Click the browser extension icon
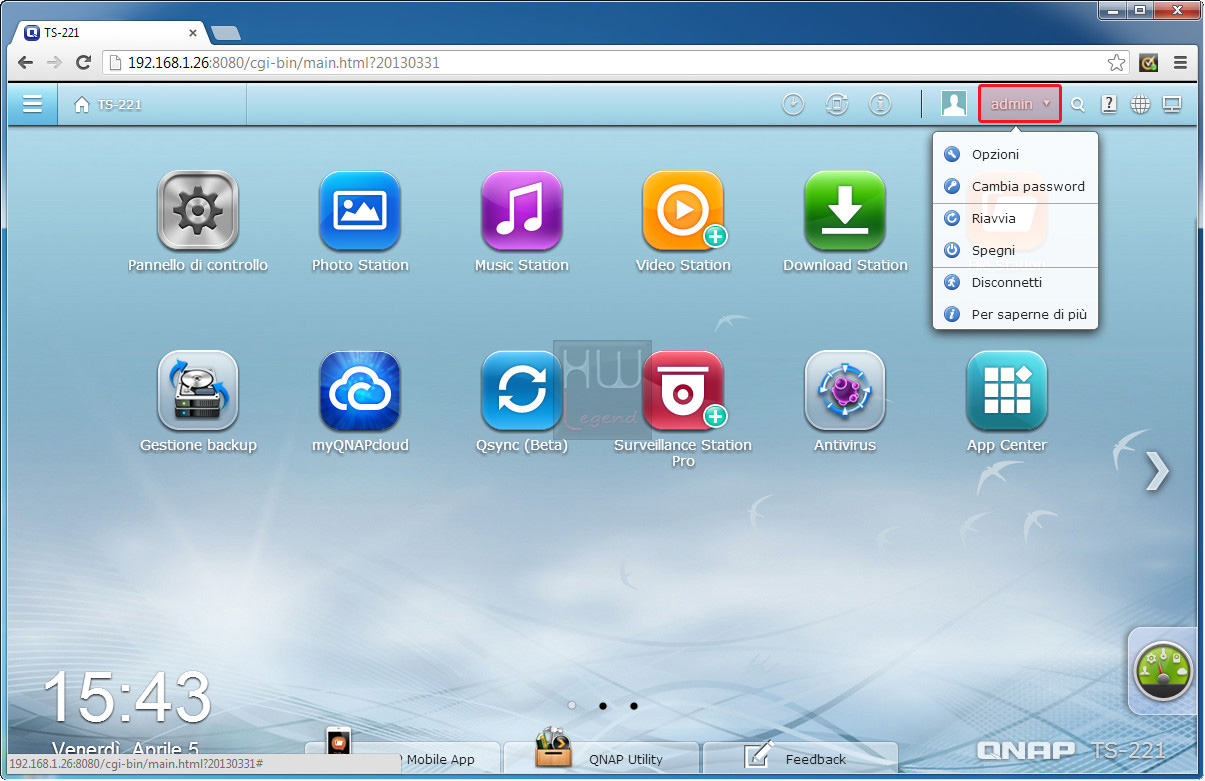Viewport: 1205px width, 781px height. tap(1149, 62)
